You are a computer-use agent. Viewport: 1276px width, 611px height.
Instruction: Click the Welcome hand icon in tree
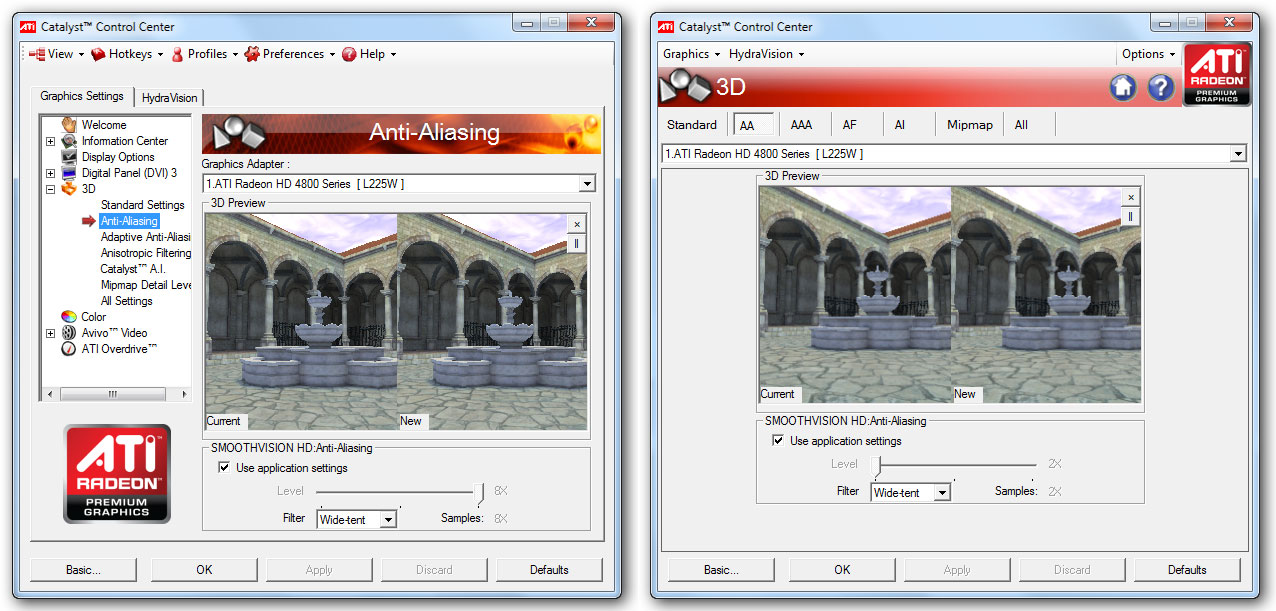pos(69,125)
